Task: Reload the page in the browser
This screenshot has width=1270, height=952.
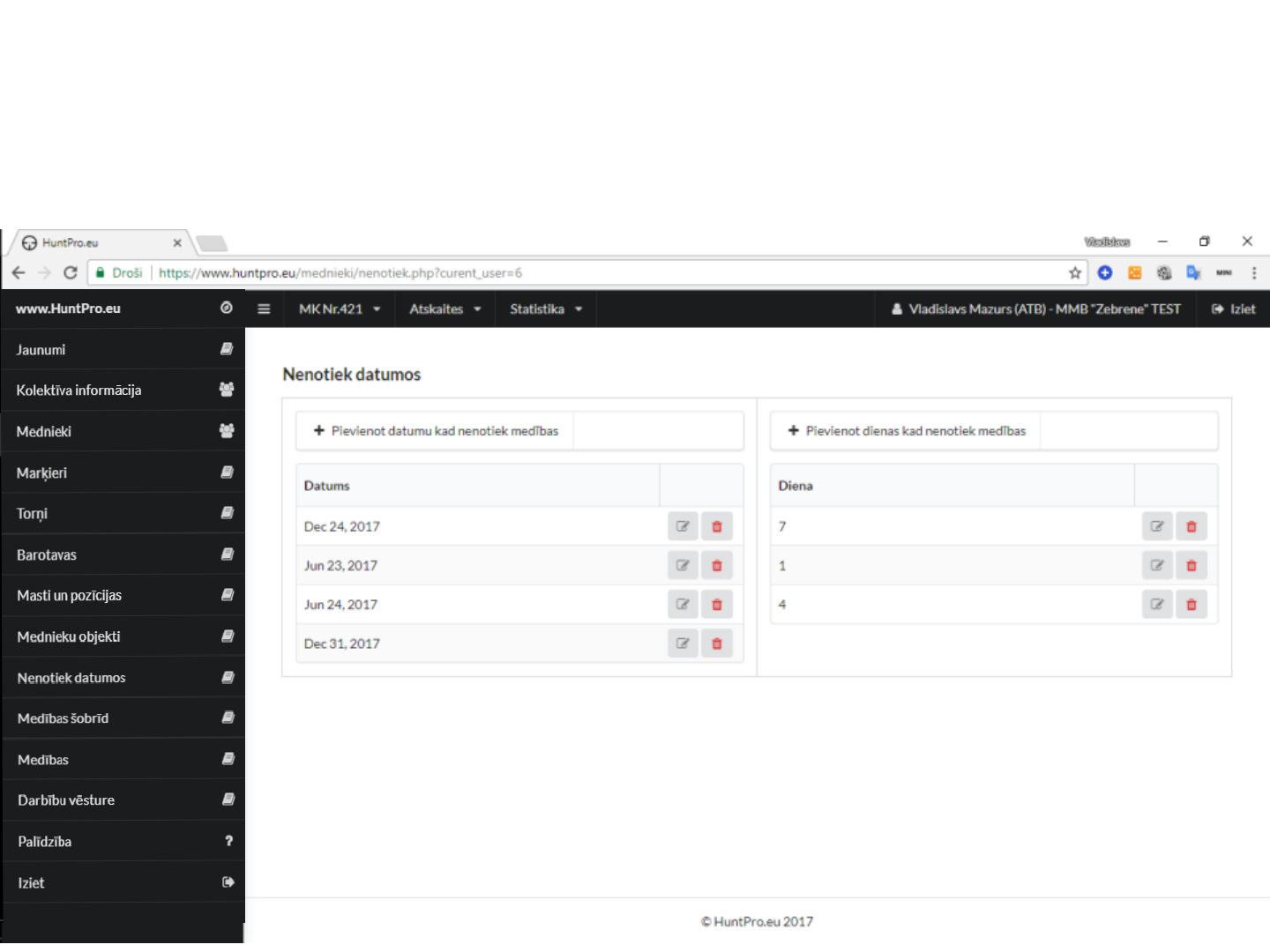Action: click(x=71, y=272)
